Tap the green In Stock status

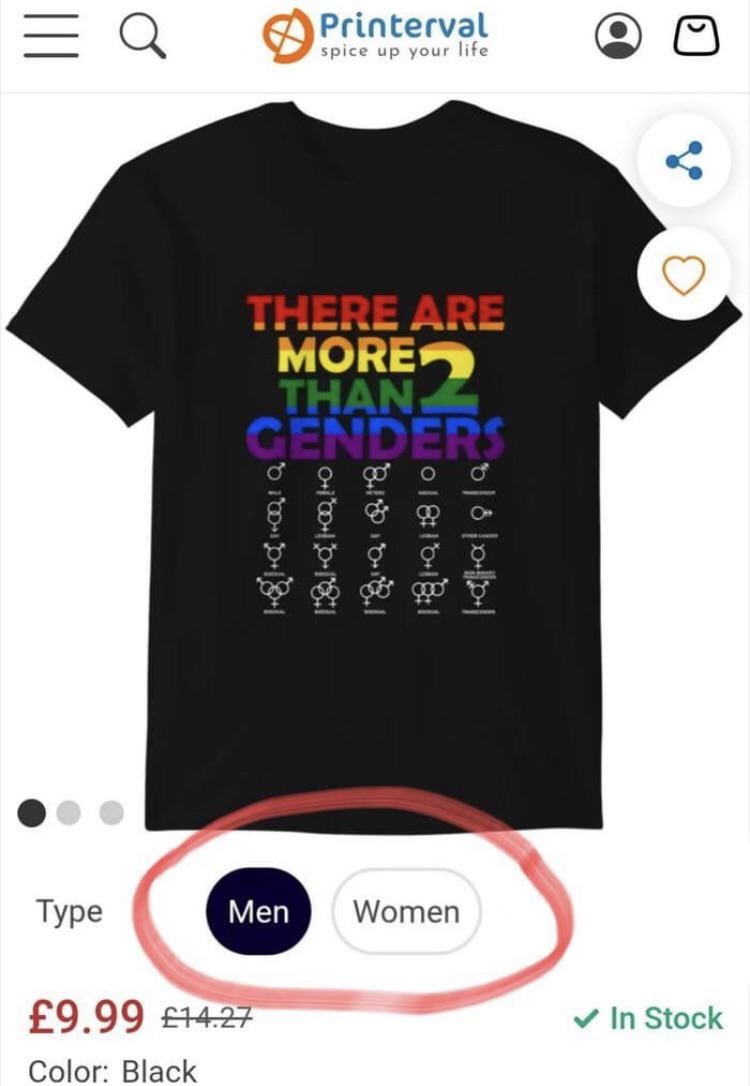pyautogui.click(x=648, y=1018)
